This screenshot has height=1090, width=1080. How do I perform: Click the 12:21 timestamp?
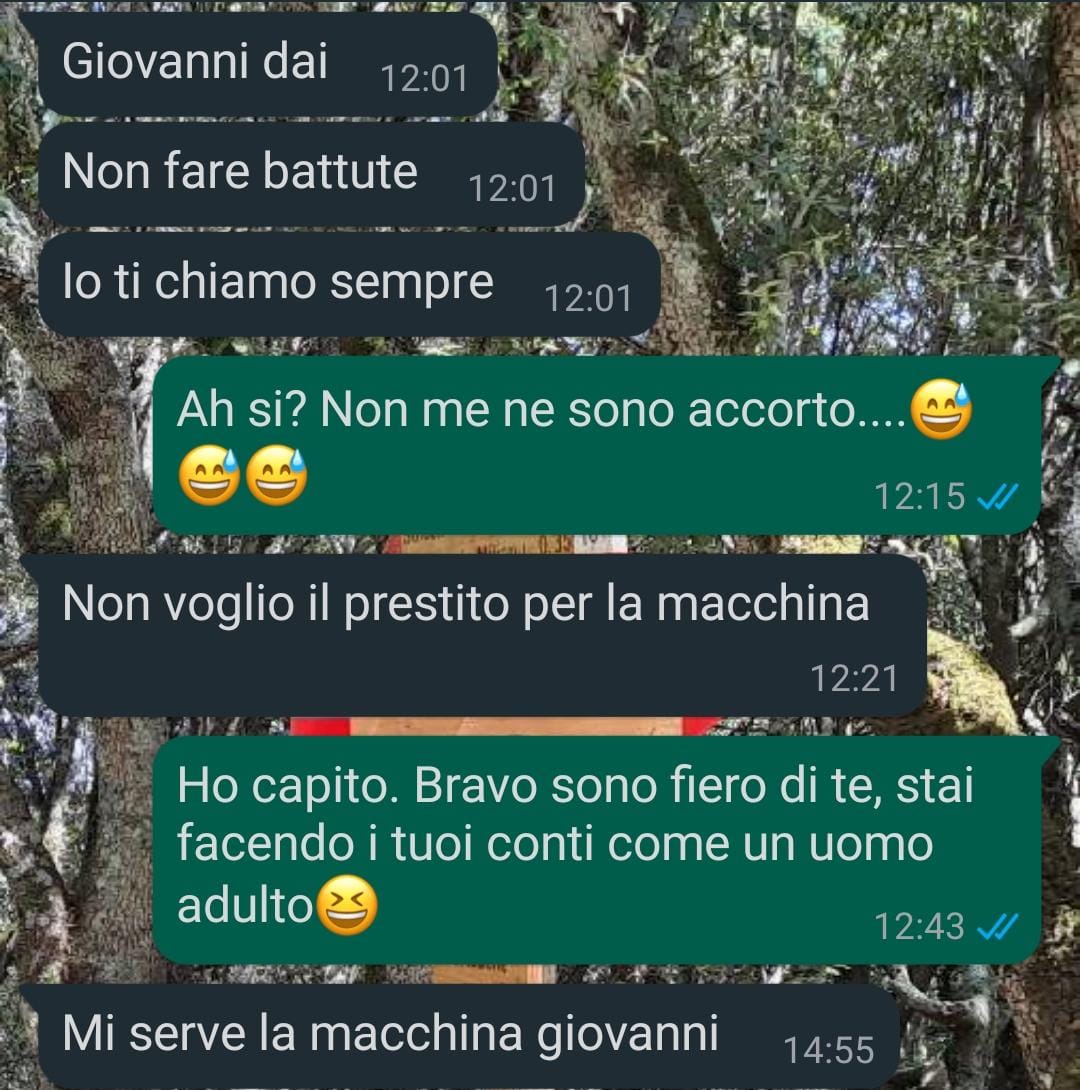point(854,678)
